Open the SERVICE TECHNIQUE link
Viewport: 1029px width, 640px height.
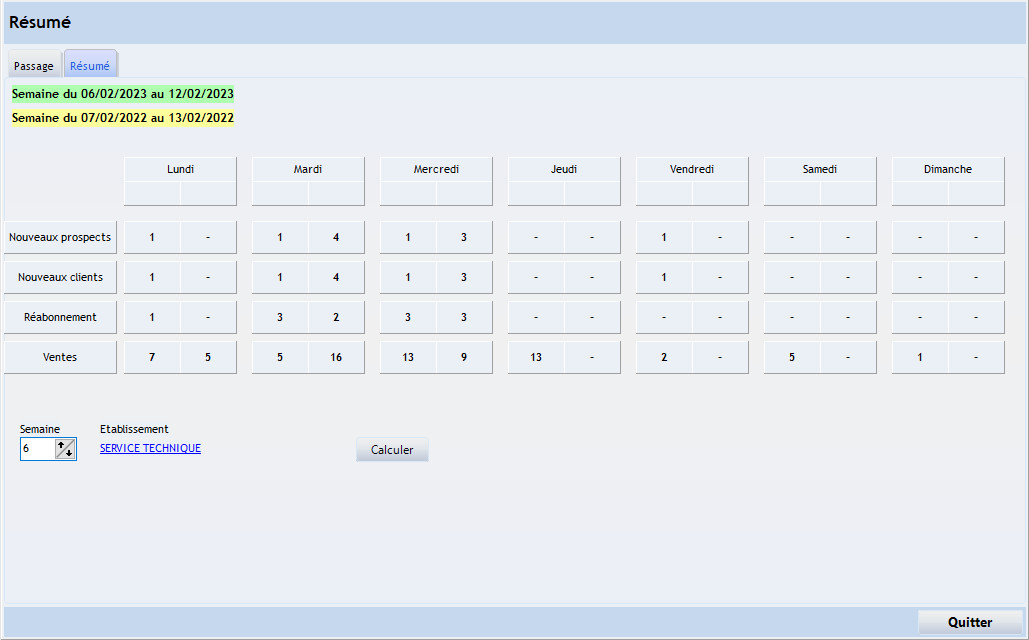point(149,448)
